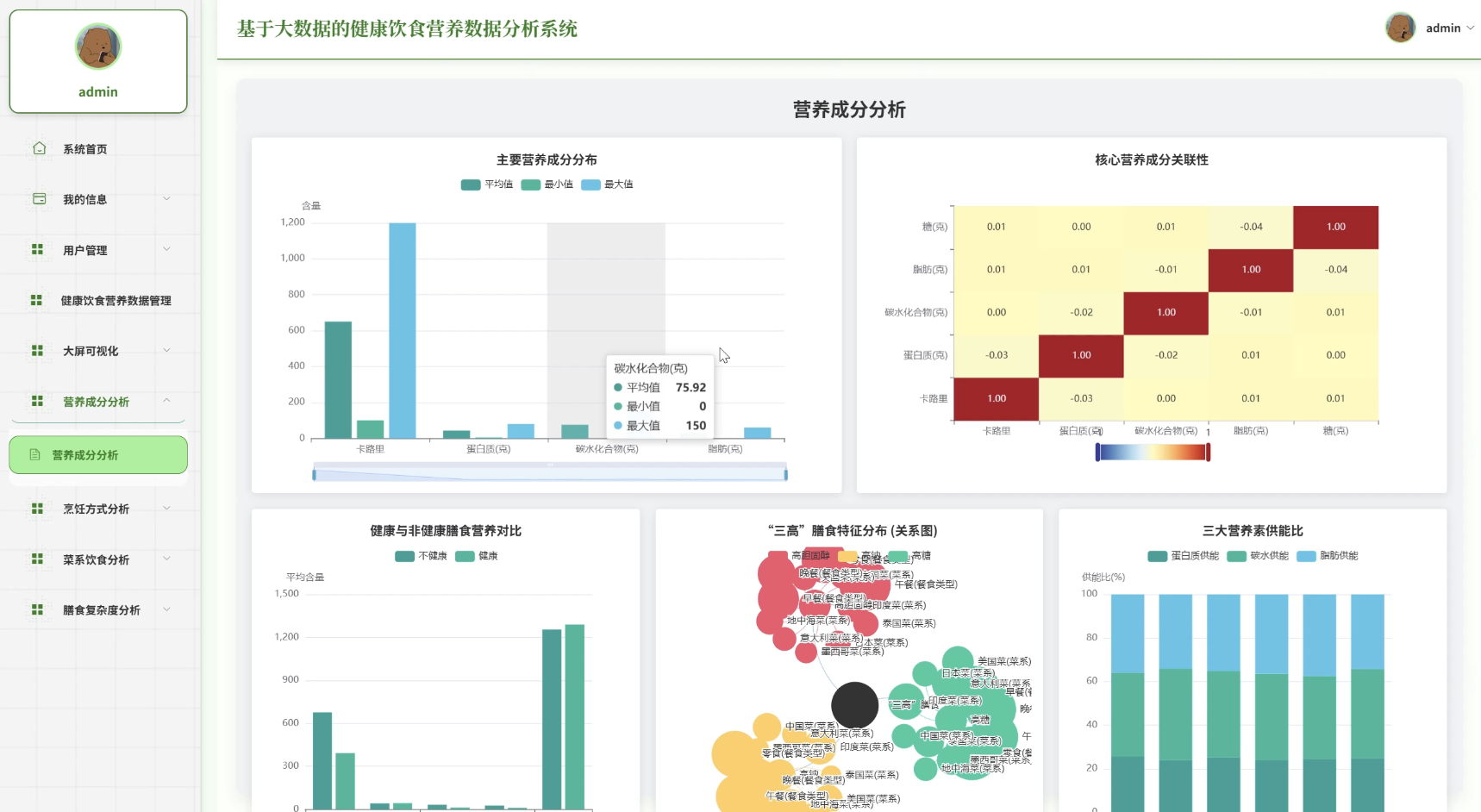Screen dimensions: 1481x812
Task: Toggle the 健康 legend series
Action: (x=477, y=556)
